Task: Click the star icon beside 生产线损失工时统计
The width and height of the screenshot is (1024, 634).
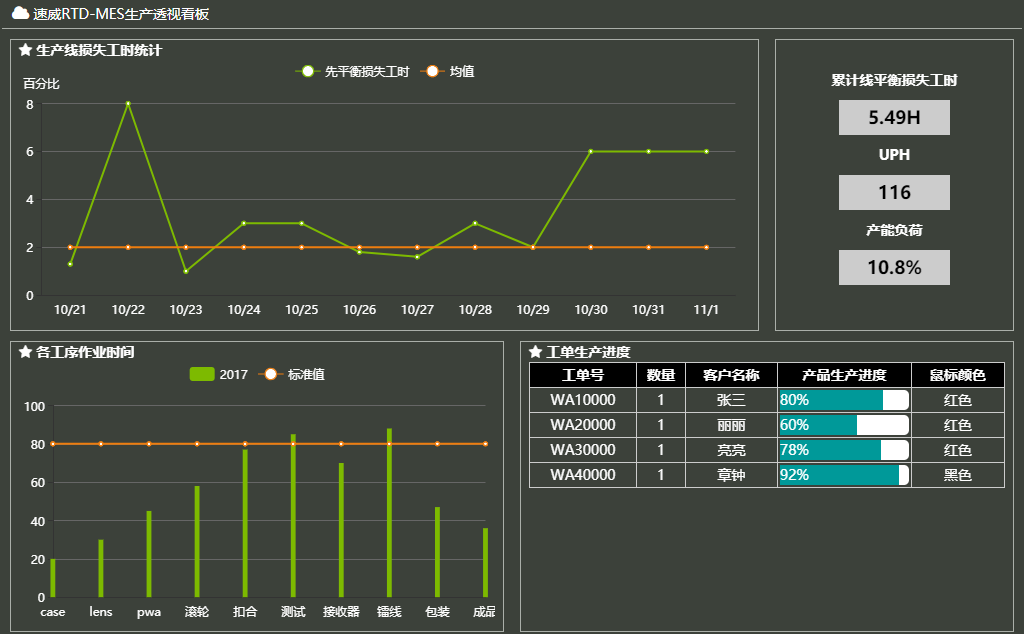Action: pyautogui.click(x=25, y=50)
